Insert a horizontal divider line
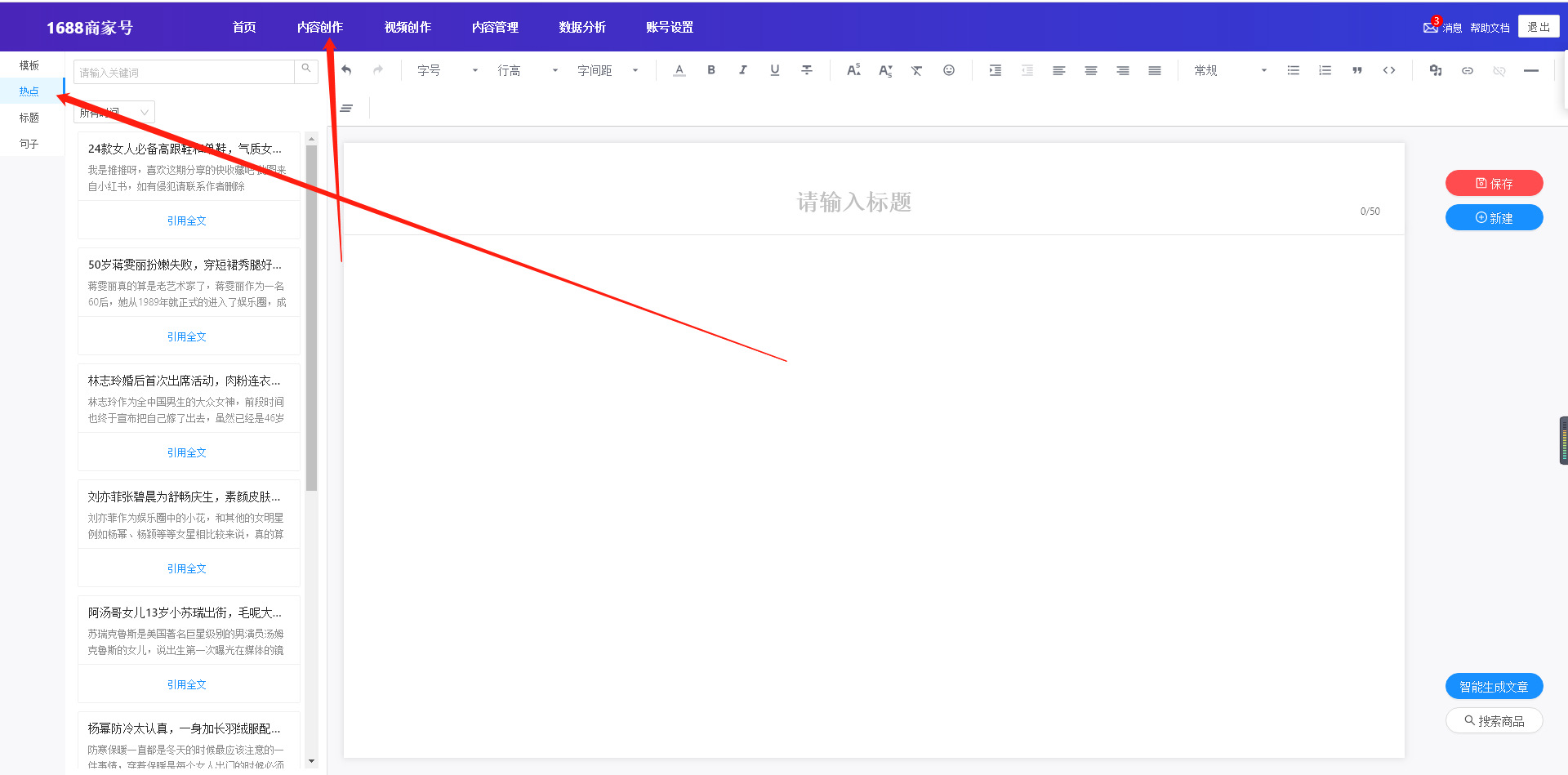1568x775 pixels. point(1530,70)
